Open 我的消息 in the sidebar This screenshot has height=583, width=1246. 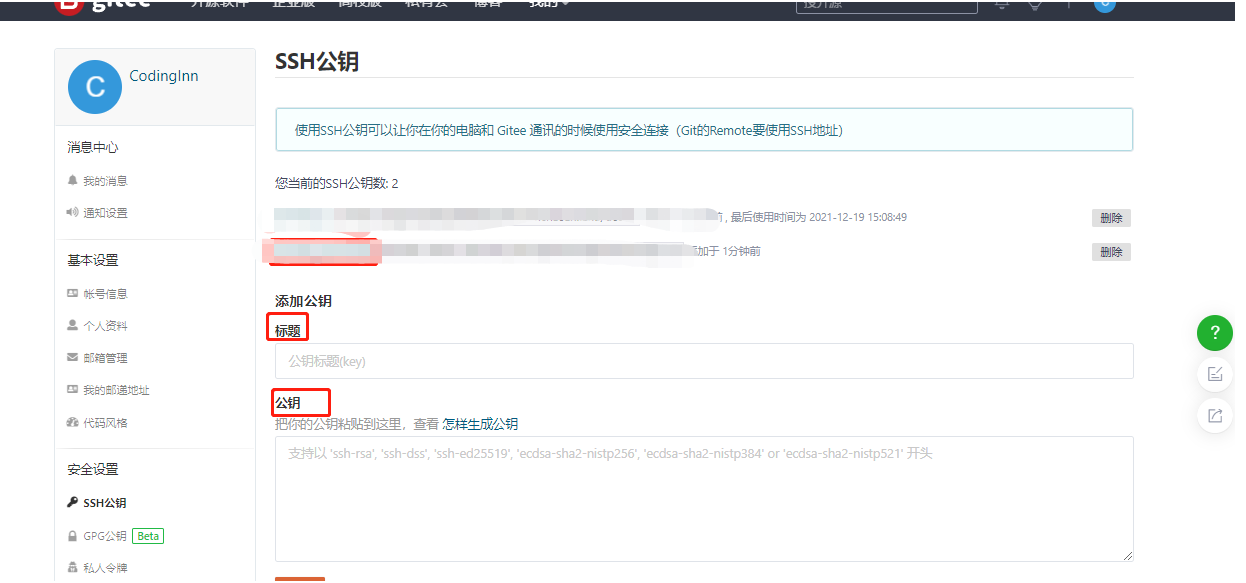[x=105, y=181]
